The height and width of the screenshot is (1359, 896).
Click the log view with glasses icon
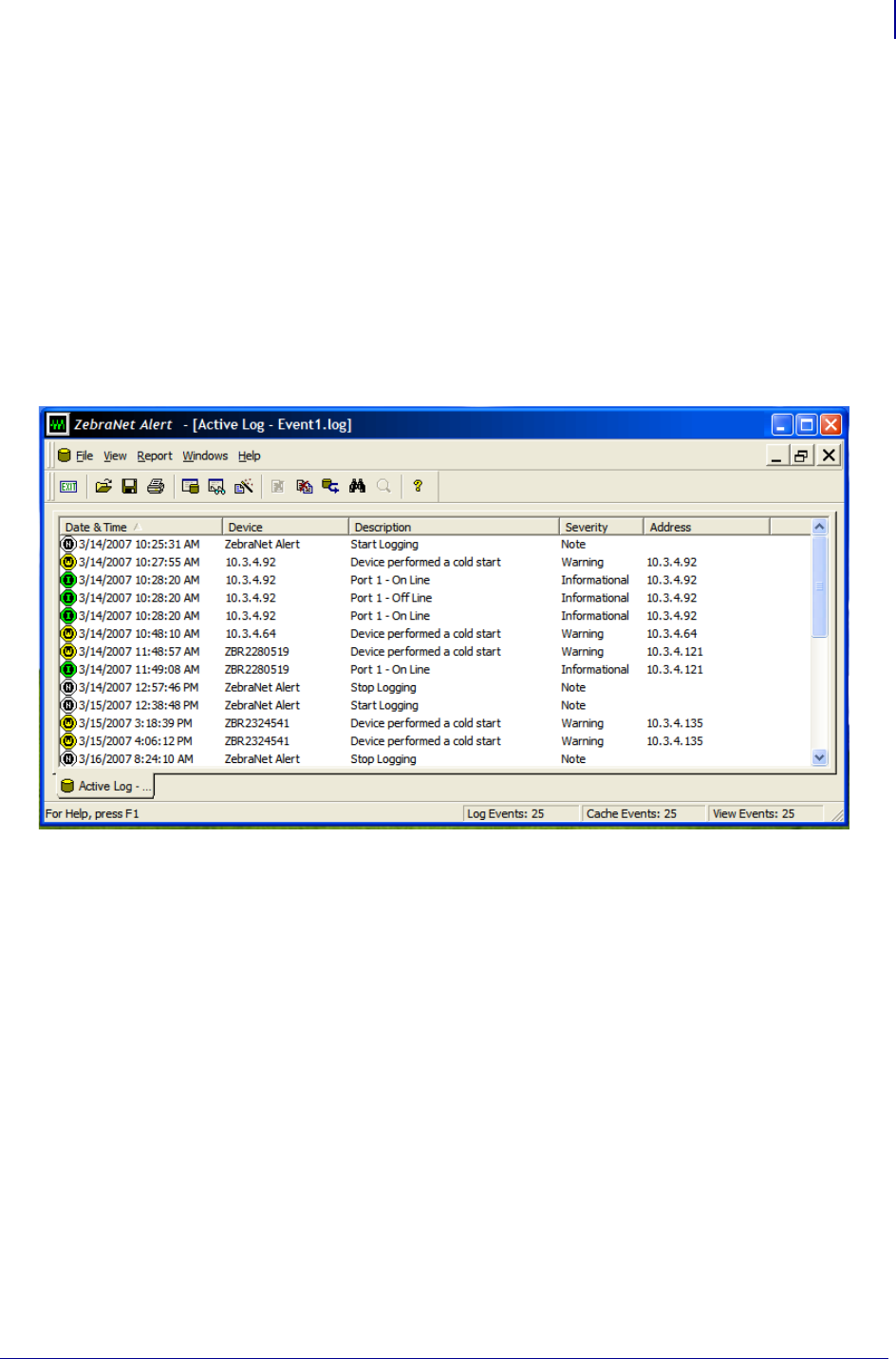[x=217, y=487]
